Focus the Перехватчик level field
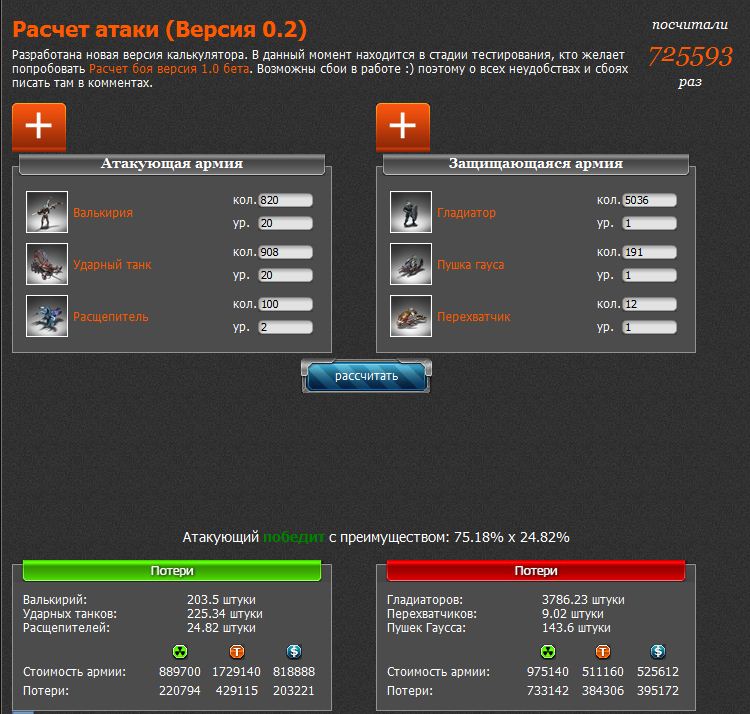The image size is (750, 714). [x=650, y=327]
